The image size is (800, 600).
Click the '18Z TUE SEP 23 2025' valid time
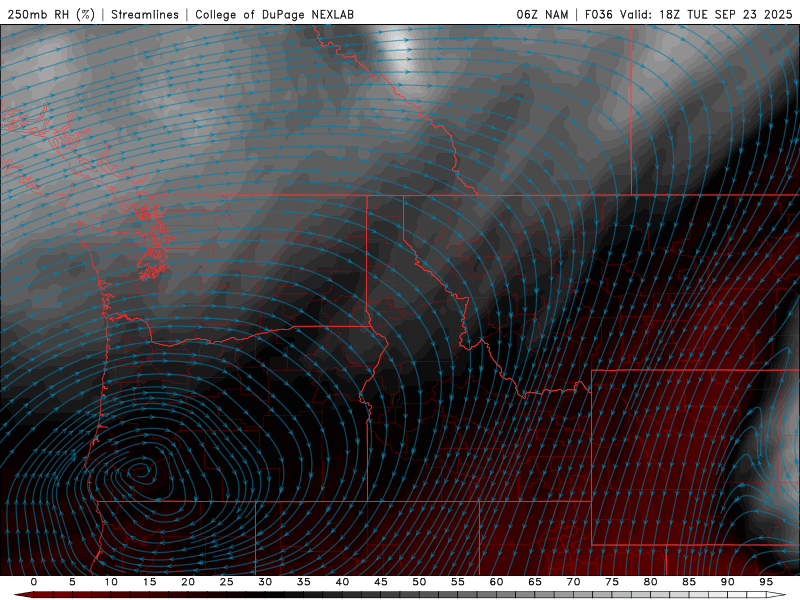tap(726, 14)
